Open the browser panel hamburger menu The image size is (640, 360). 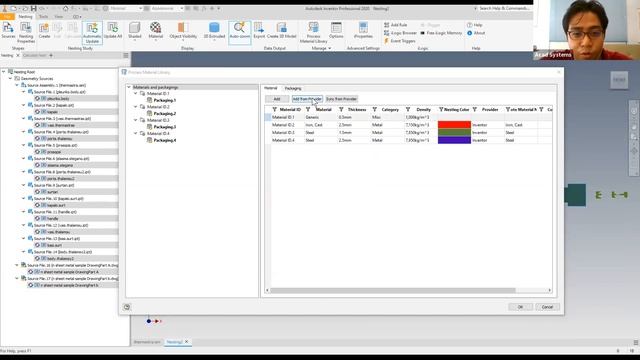click(x=126, y=55)
